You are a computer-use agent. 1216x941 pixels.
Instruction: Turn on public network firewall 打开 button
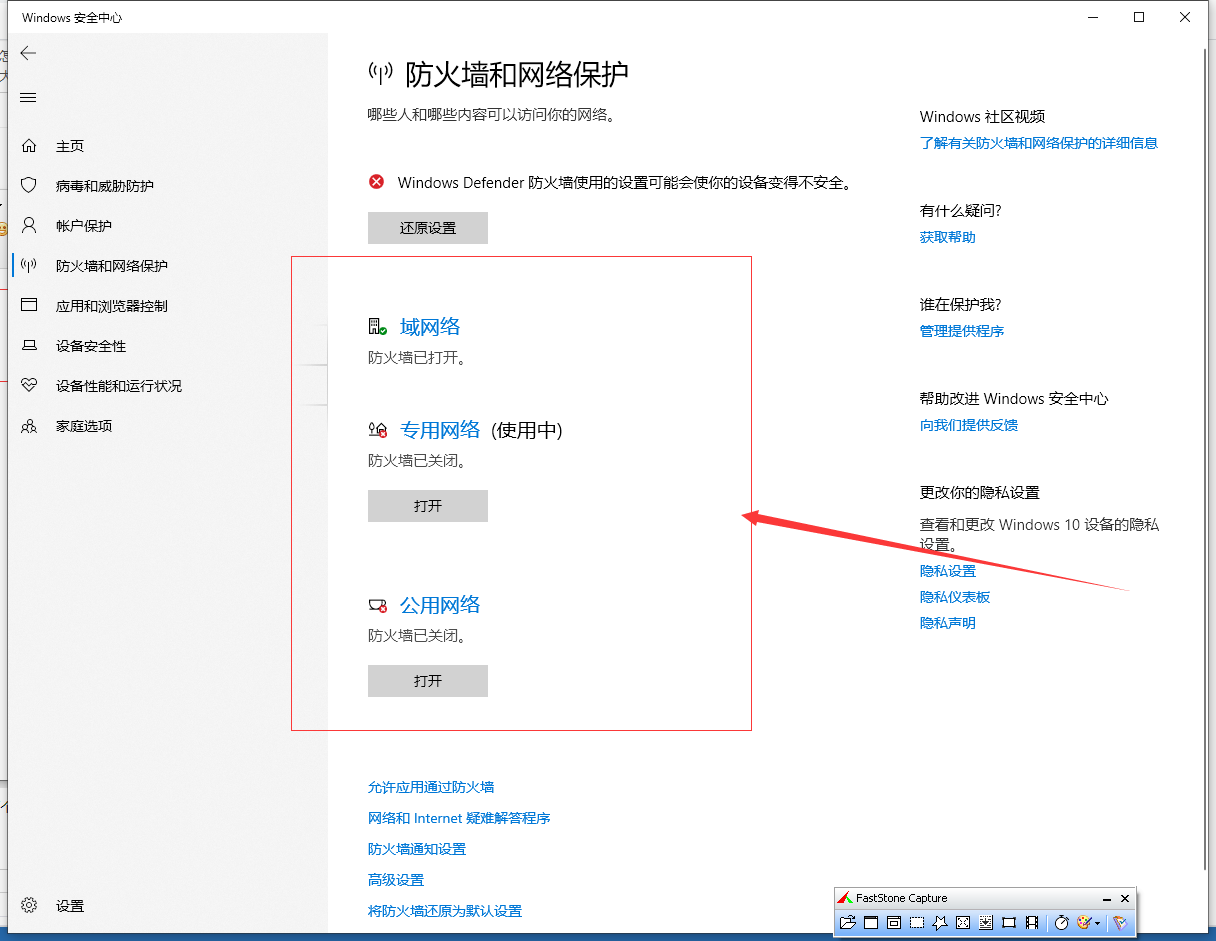point(428,681)
